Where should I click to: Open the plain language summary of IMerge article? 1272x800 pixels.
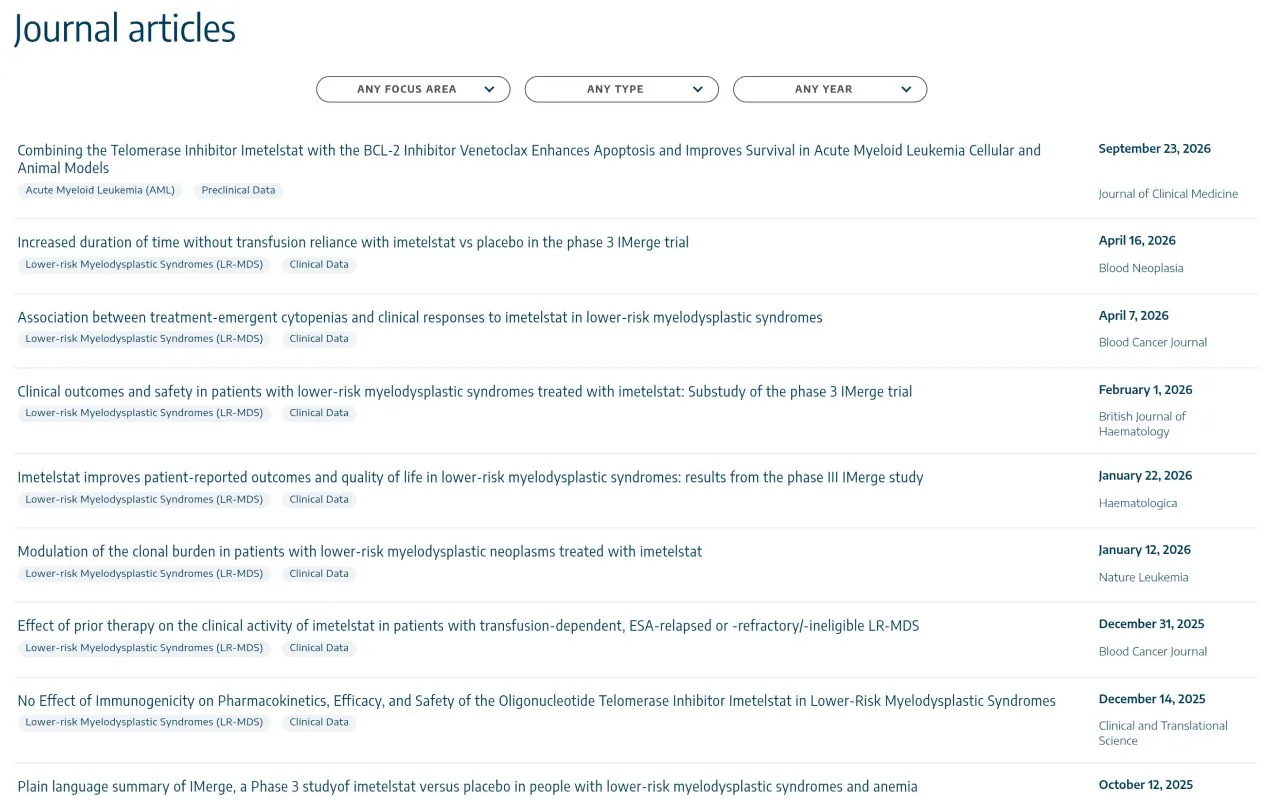coord(467,786)
